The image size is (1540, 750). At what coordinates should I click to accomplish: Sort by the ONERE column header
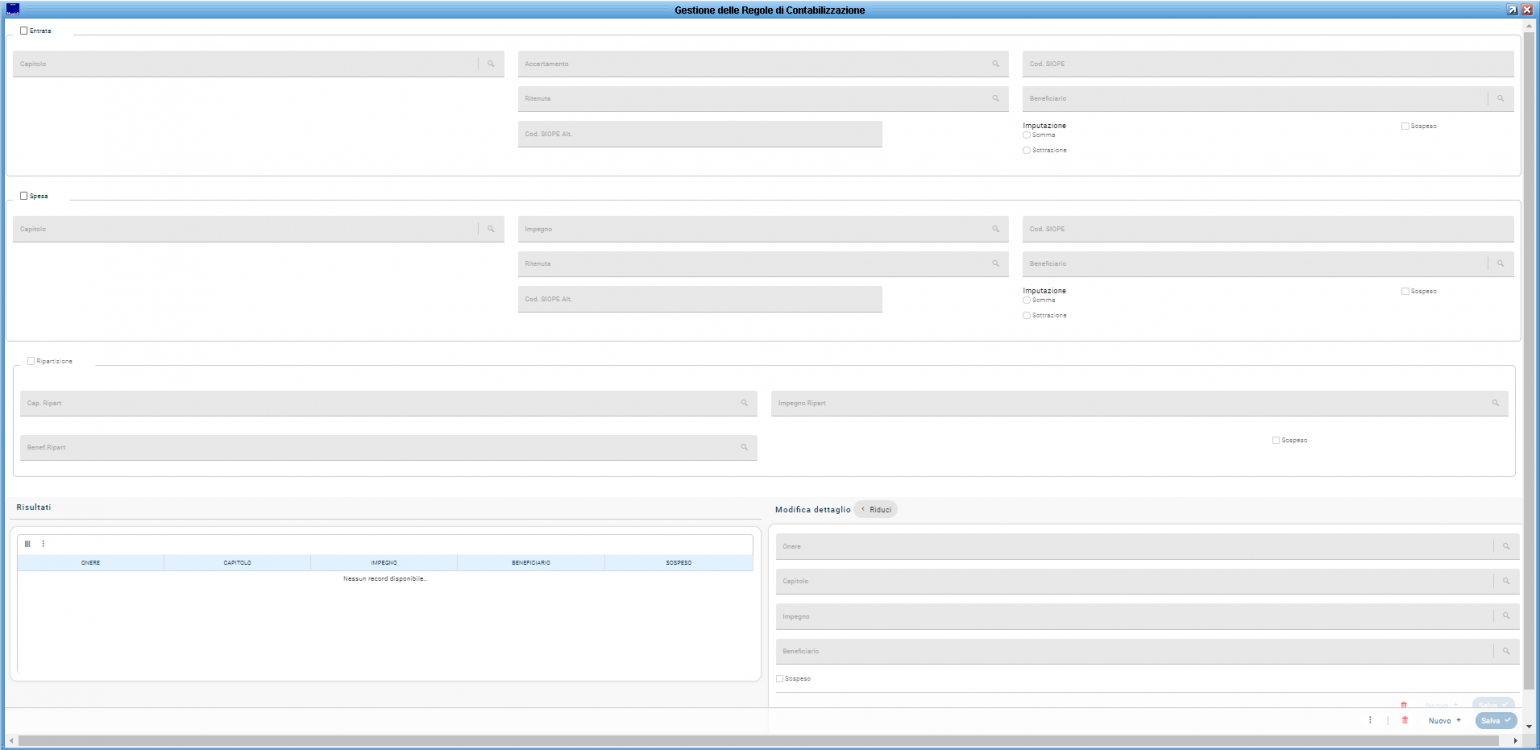coord(91,563)
